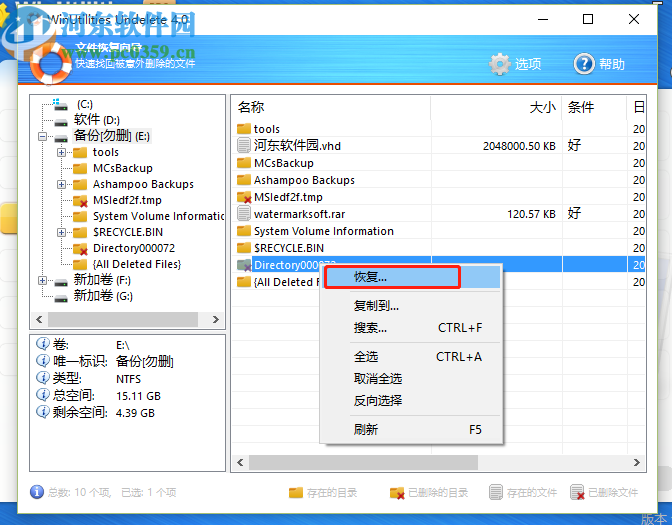Choose 恢复... from the context menu

[411, 277]
